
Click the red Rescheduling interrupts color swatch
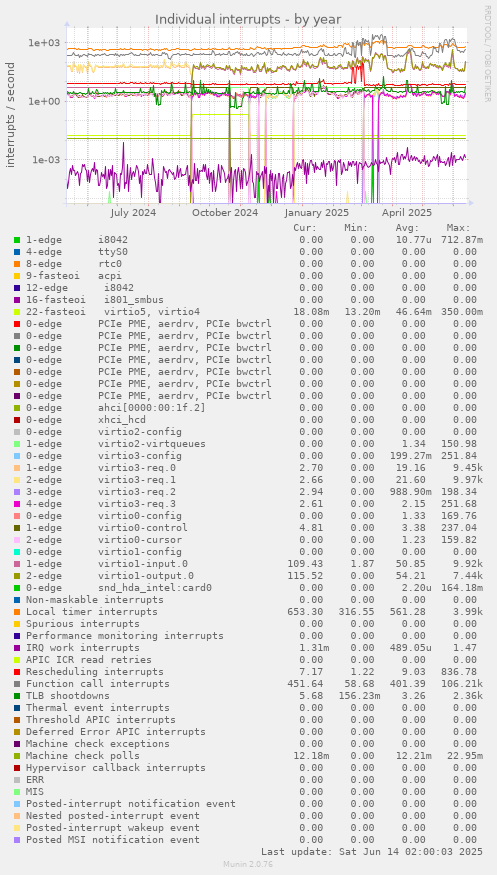[x=17, y=672]
